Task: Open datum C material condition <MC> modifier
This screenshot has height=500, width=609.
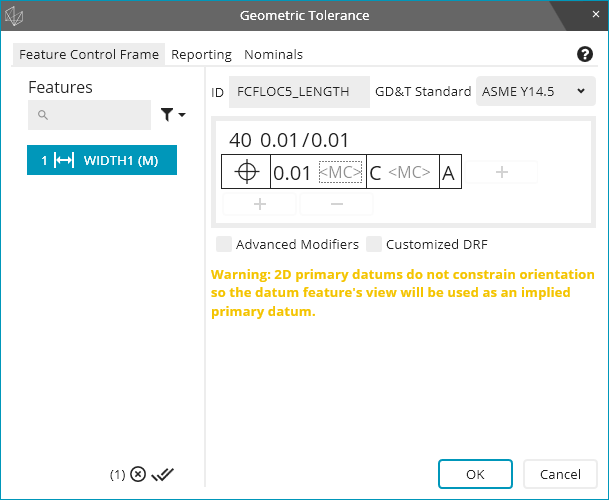Action: click(409, 172)
